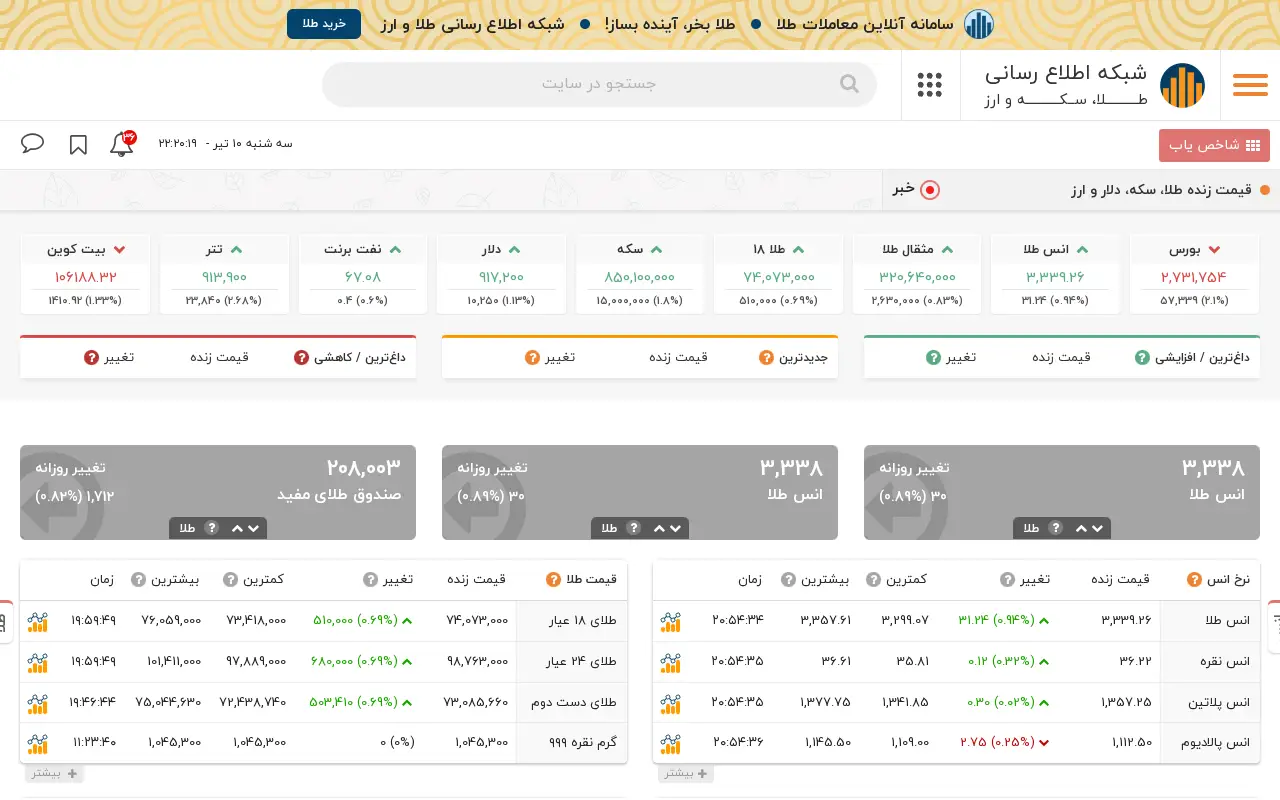Open قیمت زنده طلا، سکه، دلار و ارز link
The width and height of the screenshot is (1280, 800).
[1160, 190]
